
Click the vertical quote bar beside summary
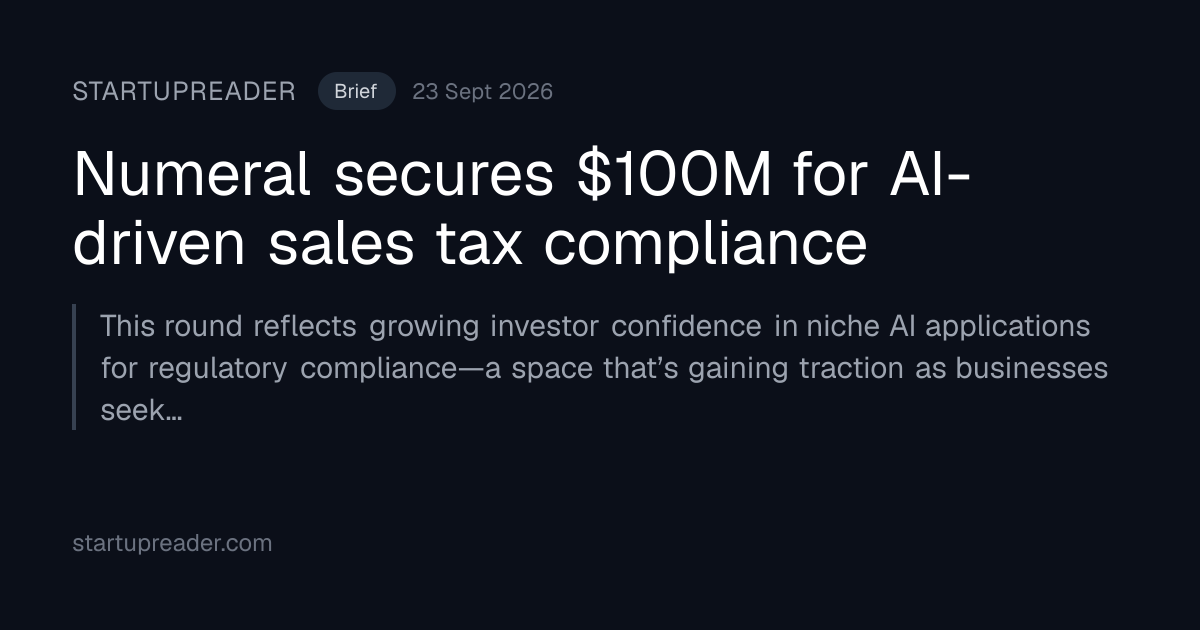tap(74, 367)
